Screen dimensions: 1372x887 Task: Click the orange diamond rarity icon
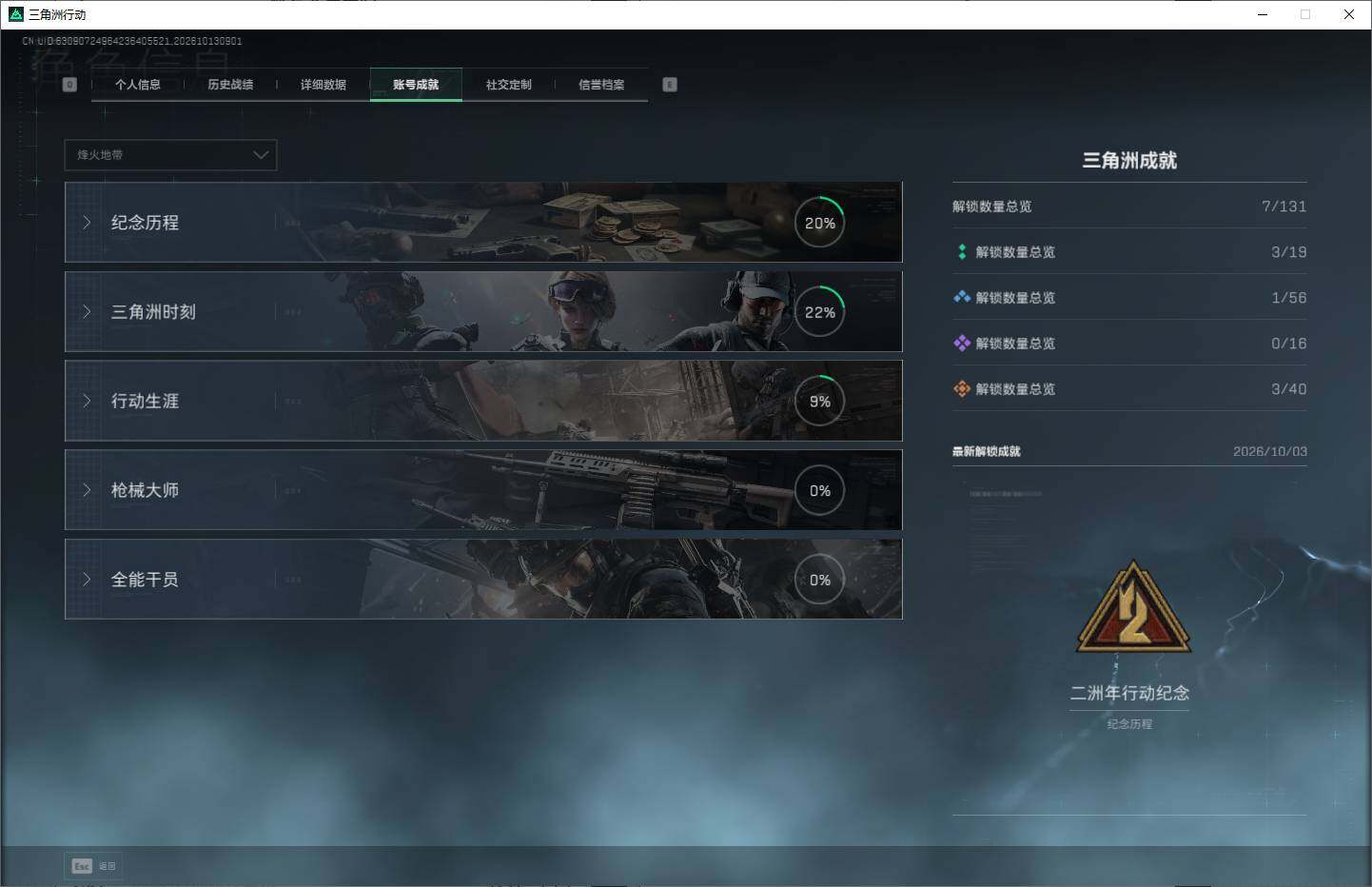pyautogui.click(x=962, y=388)
